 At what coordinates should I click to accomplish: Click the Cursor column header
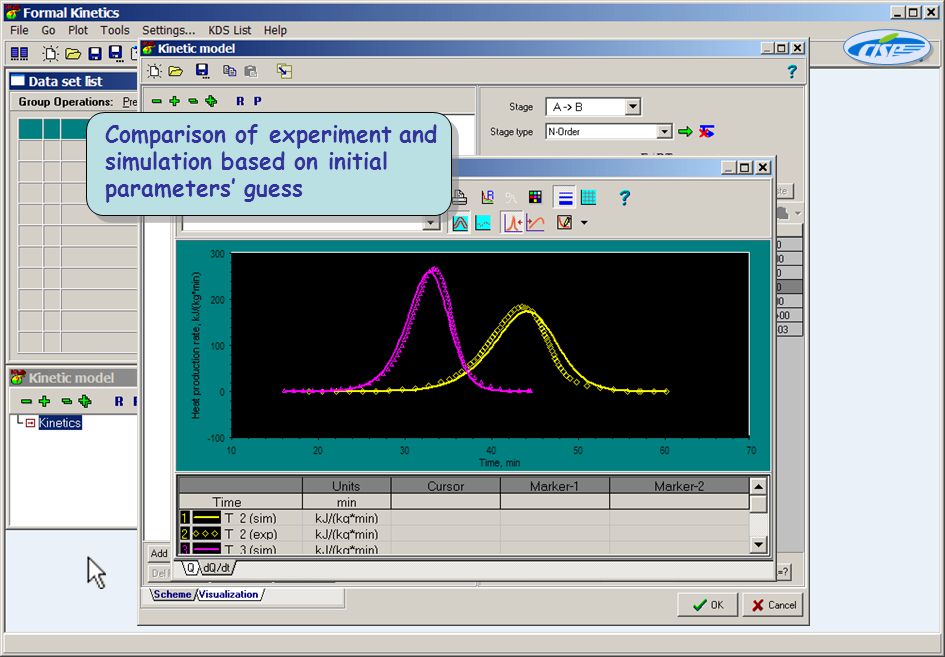[x=445, y=486]
